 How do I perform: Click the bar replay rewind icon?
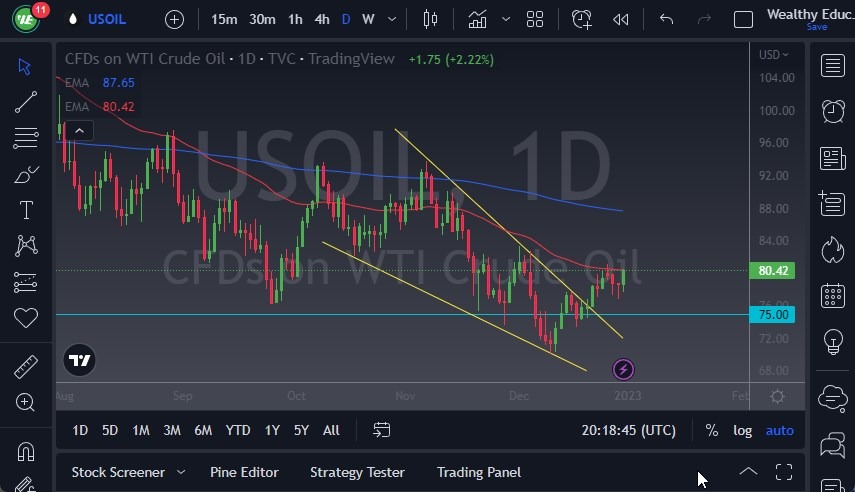click(x=621, y=19)
